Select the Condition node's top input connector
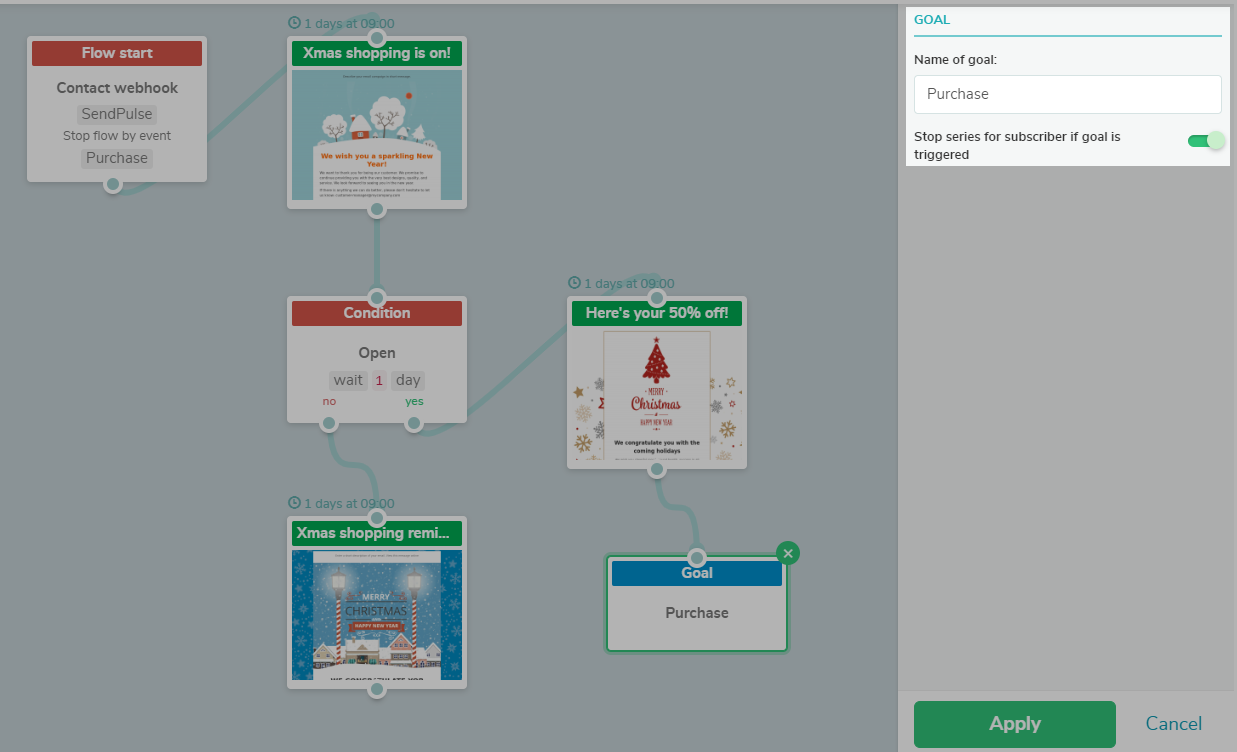Screen dimensions: 1237x752 376,298
